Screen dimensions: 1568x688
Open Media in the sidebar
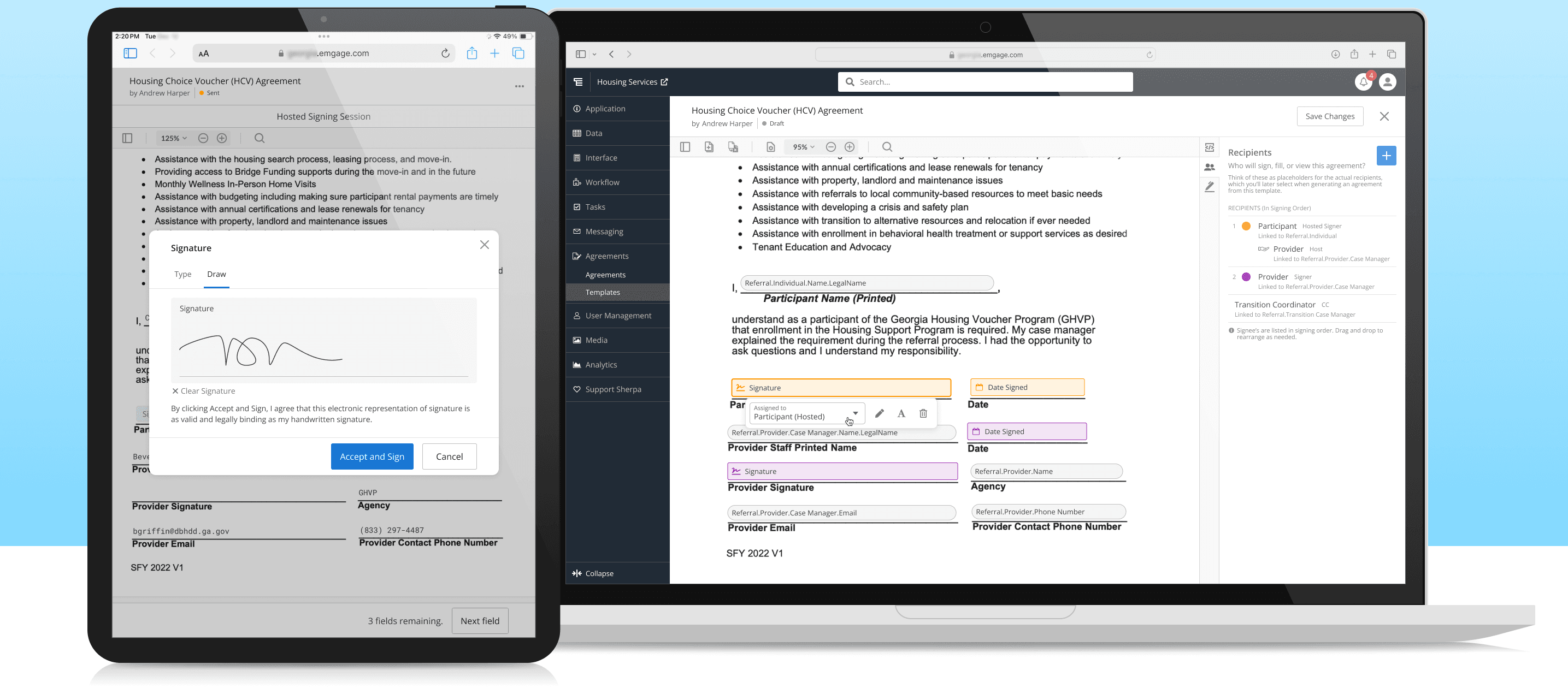pos(617,340)
